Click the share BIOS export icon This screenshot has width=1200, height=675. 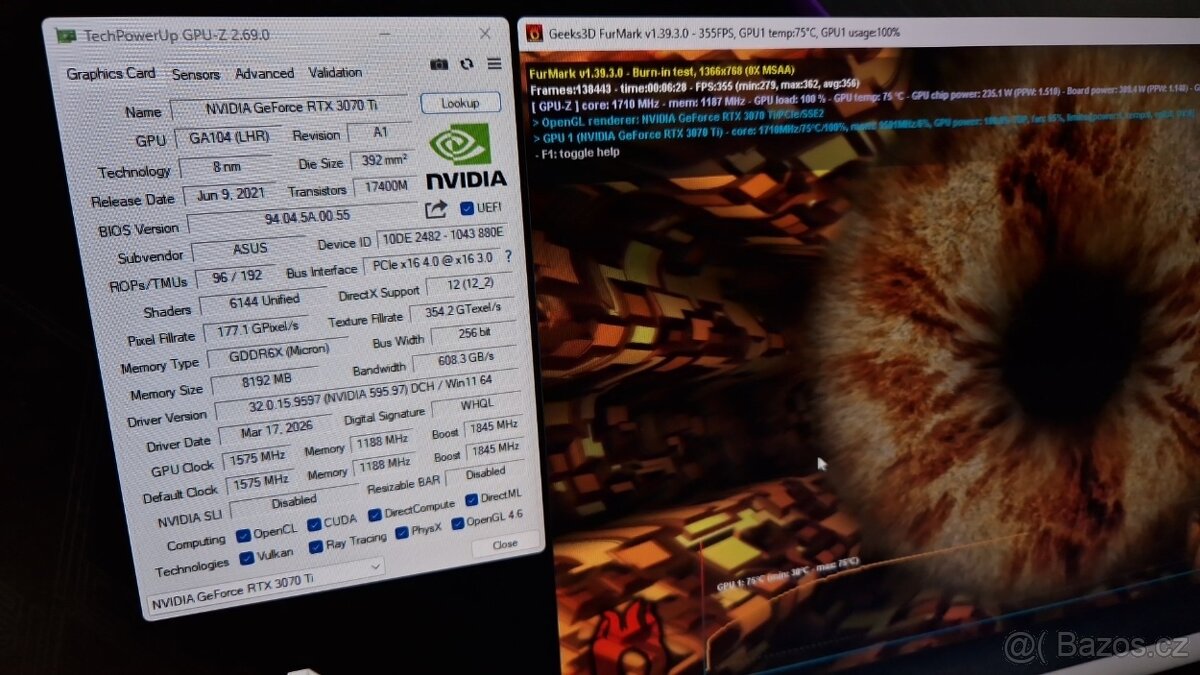click(436, 209)
